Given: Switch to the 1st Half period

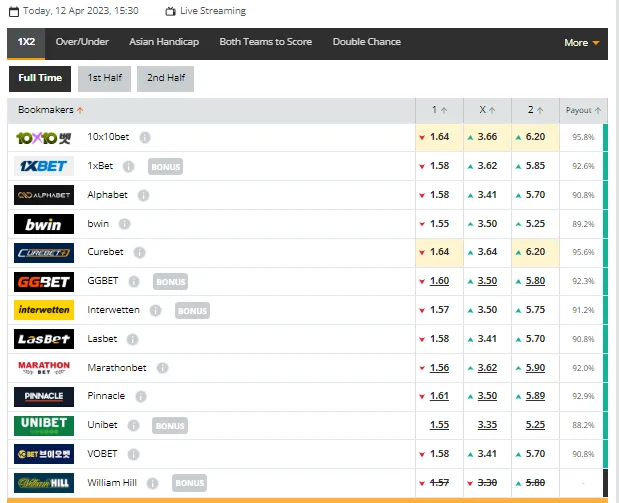Looking at the screenshot, I should click(x=104, y=78).
